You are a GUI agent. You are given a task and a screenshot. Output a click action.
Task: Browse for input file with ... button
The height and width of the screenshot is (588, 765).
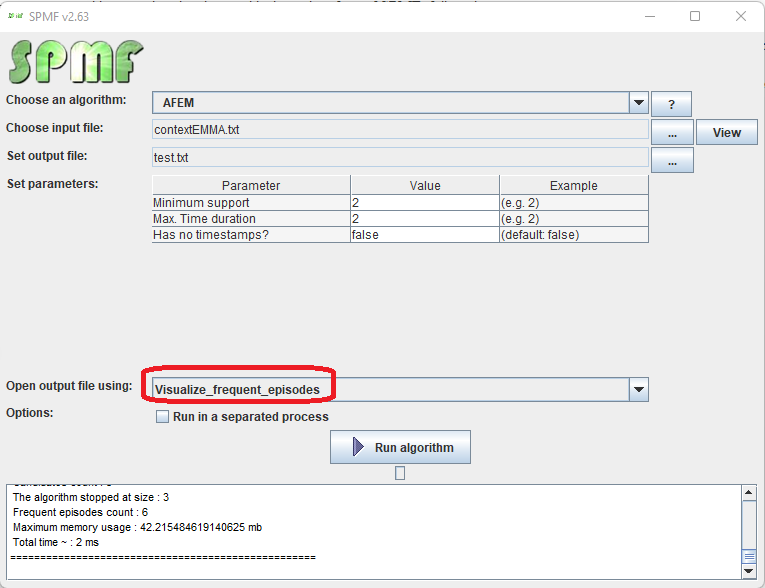(x=672, y=132)
